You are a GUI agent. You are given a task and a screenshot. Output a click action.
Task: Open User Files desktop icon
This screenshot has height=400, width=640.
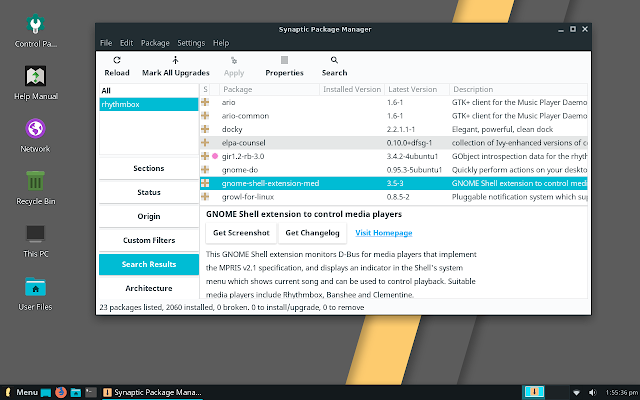36,293
